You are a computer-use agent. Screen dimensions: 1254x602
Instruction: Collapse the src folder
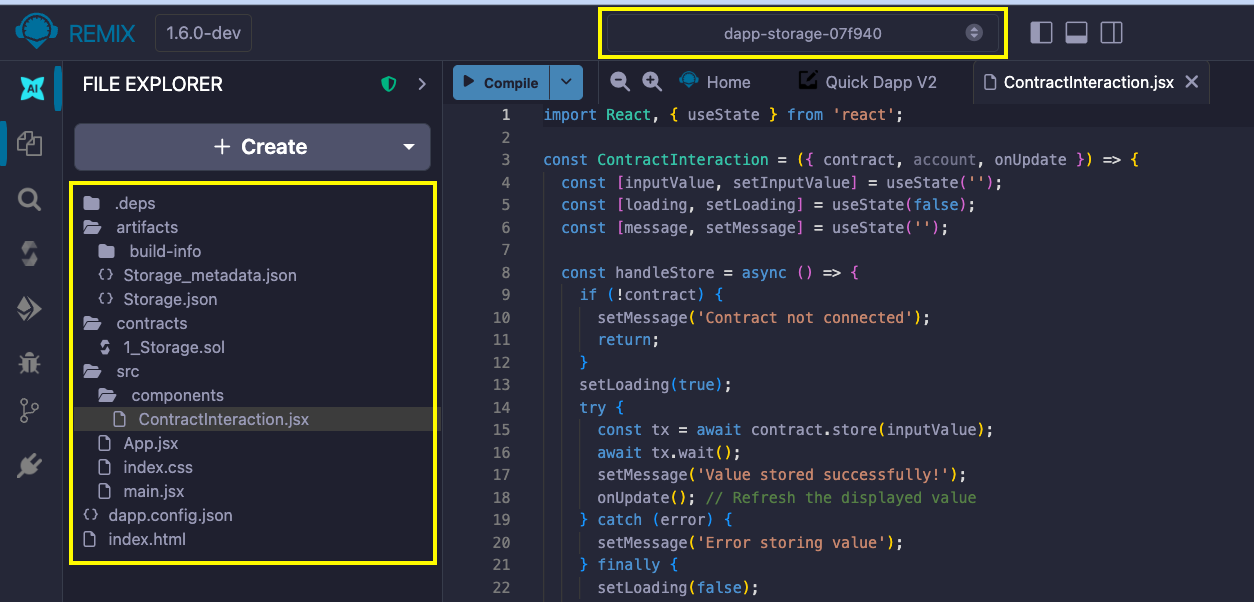[x=112, y=371]
